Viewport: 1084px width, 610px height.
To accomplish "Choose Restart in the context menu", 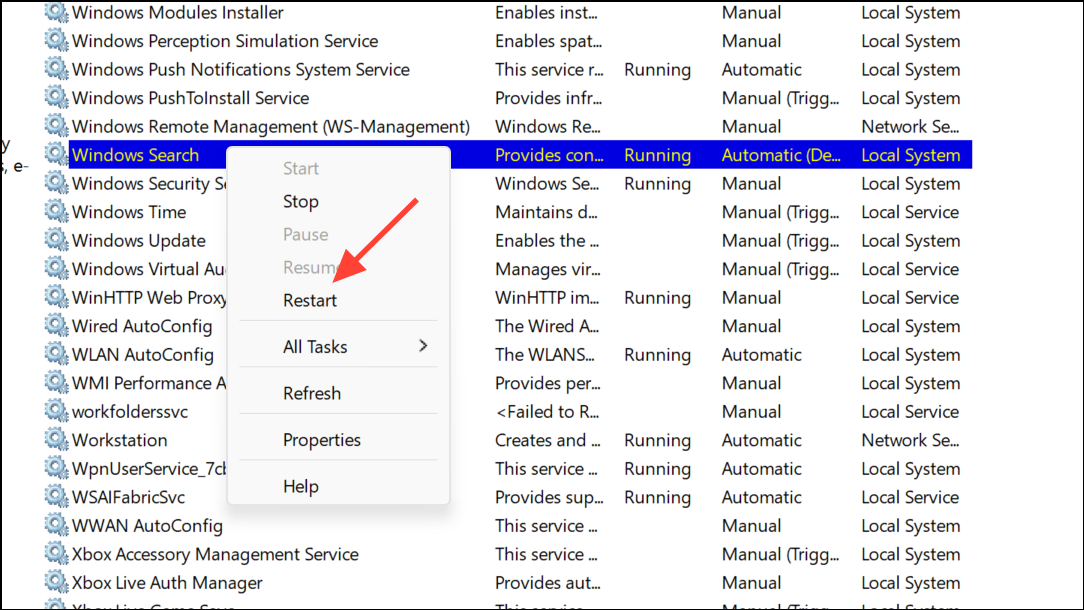I will pyautogui.click(x=310, y=300).
